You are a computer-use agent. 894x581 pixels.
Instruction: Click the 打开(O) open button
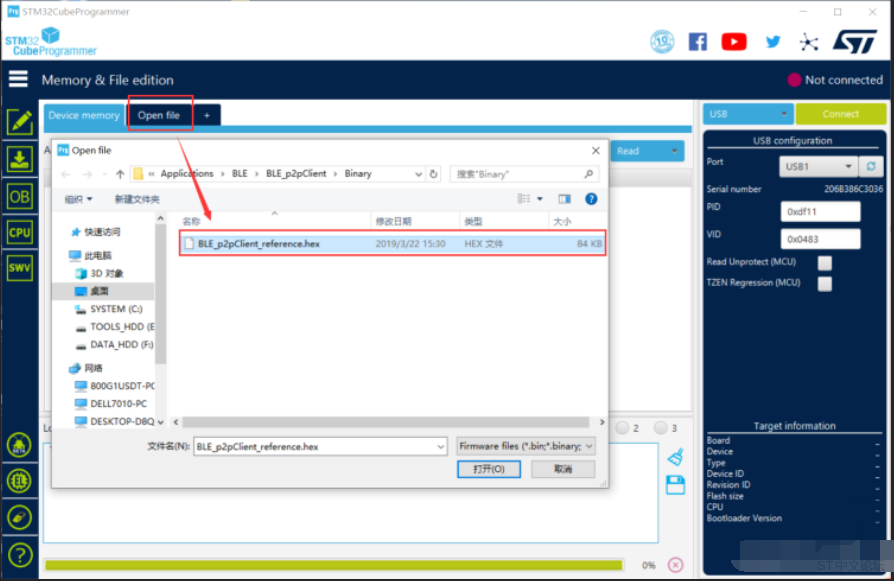tap(489, 469)
